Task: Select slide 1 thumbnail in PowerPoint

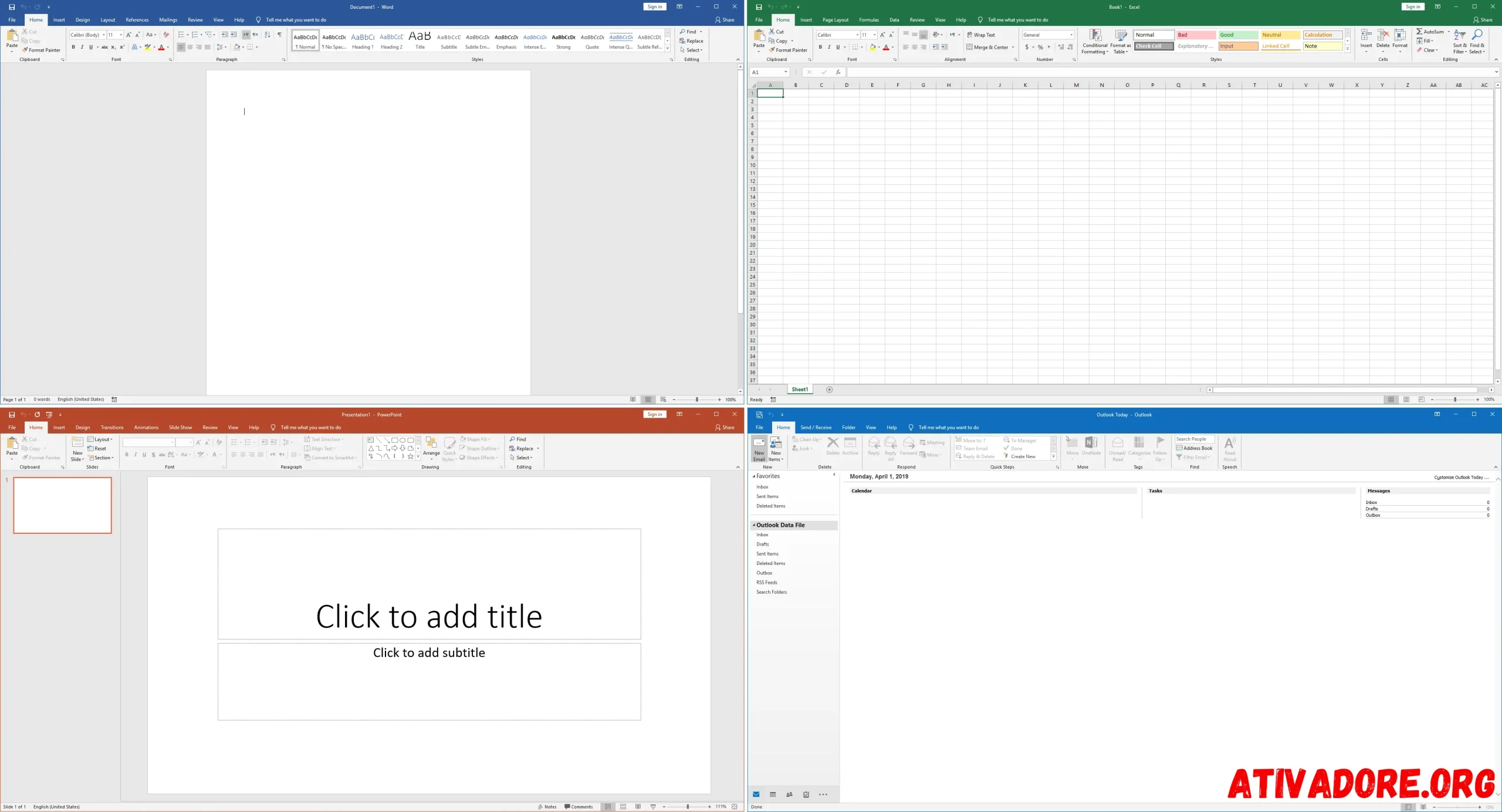Action: tap(63, 505)
